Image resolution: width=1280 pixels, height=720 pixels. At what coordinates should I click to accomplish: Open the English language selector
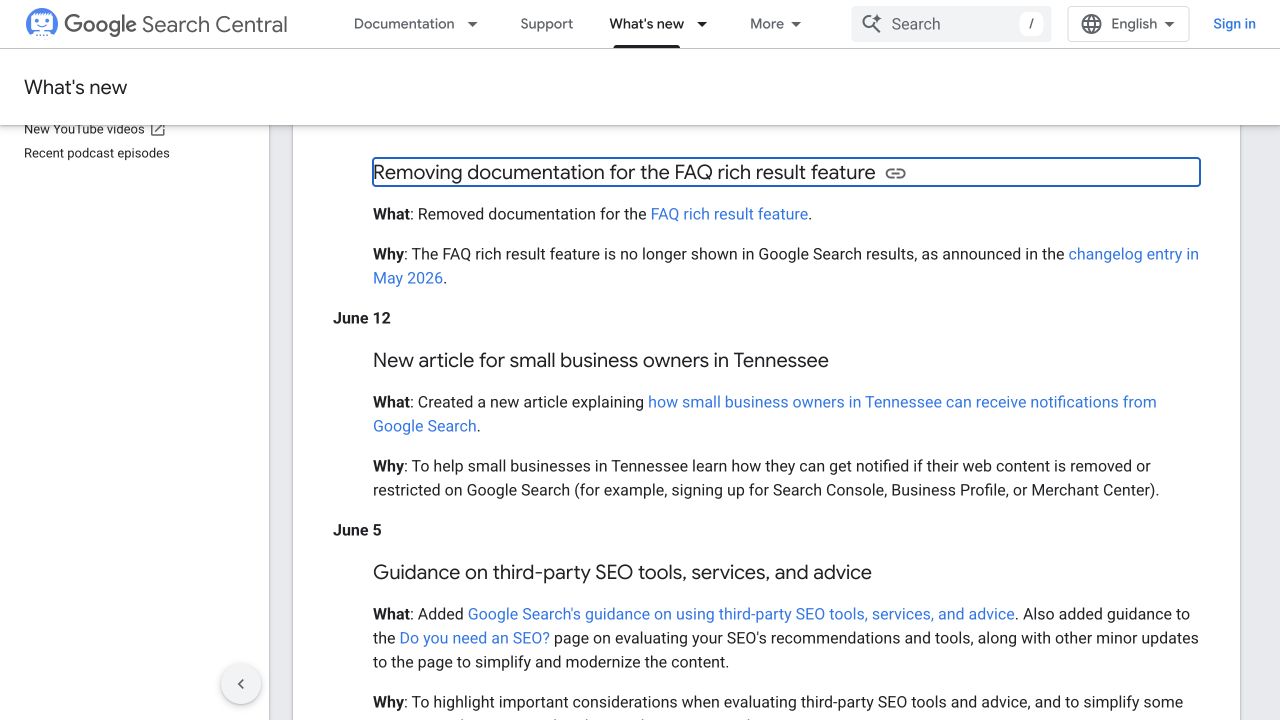point(1128,24)
